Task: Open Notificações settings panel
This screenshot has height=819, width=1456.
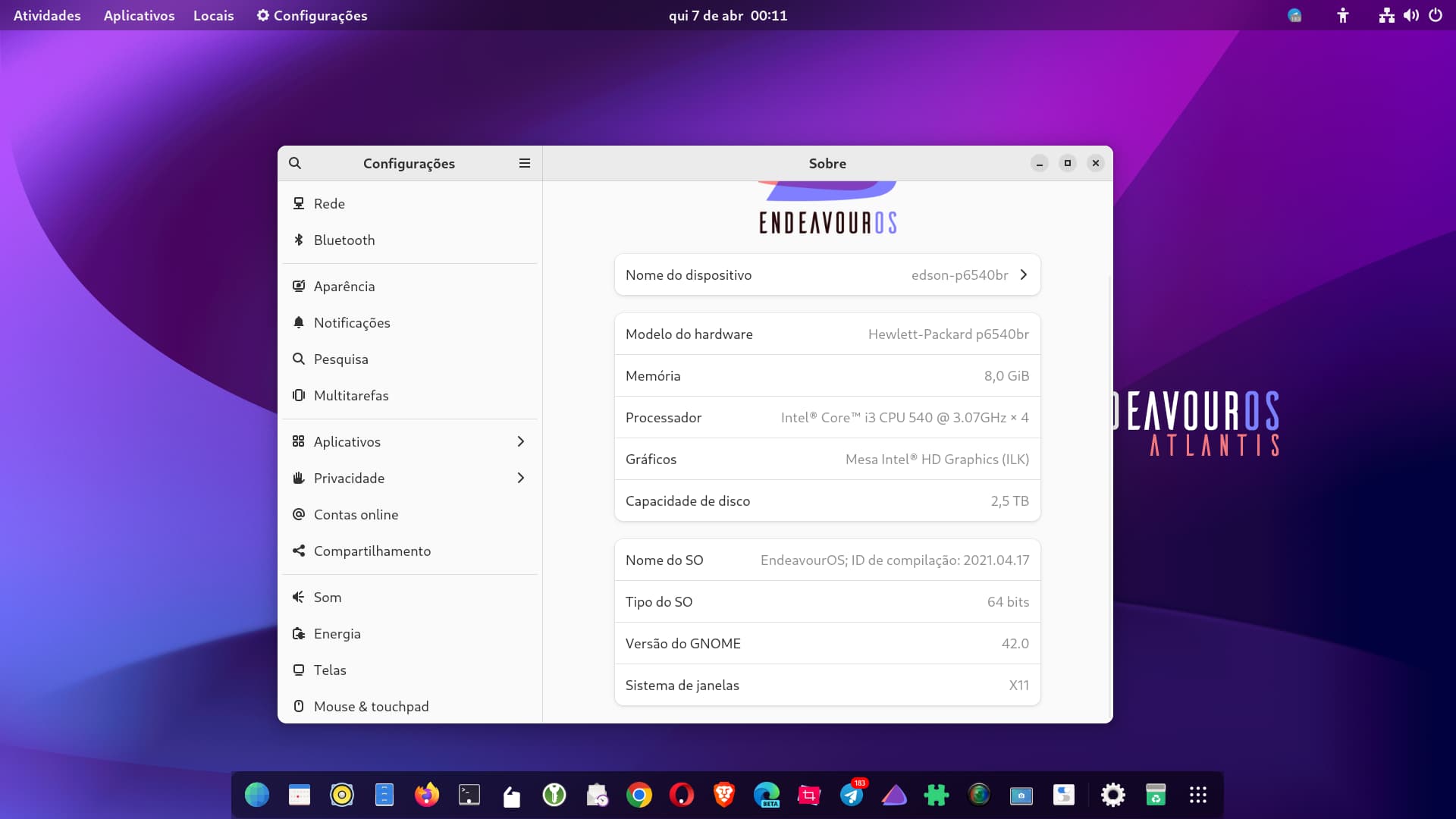Action: click(x=409, y=322)
